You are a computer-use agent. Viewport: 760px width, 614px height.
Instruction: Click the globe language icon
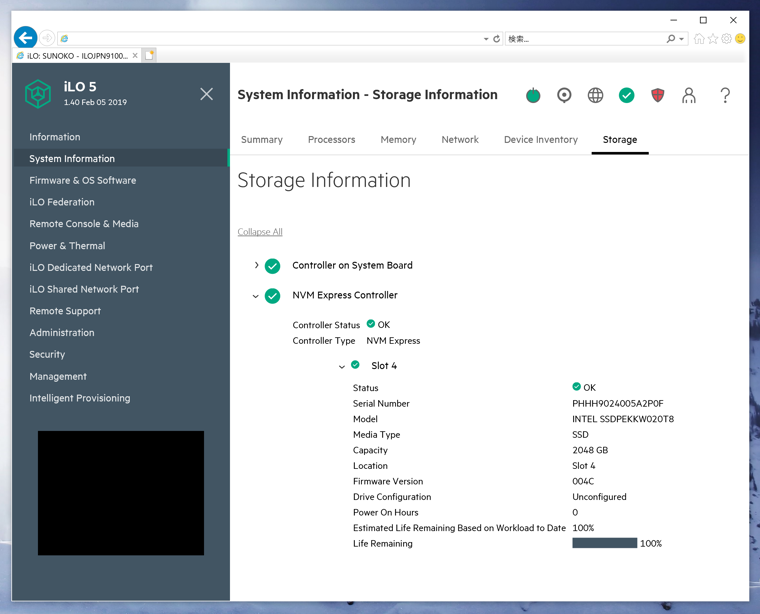[x=595, y=95]
